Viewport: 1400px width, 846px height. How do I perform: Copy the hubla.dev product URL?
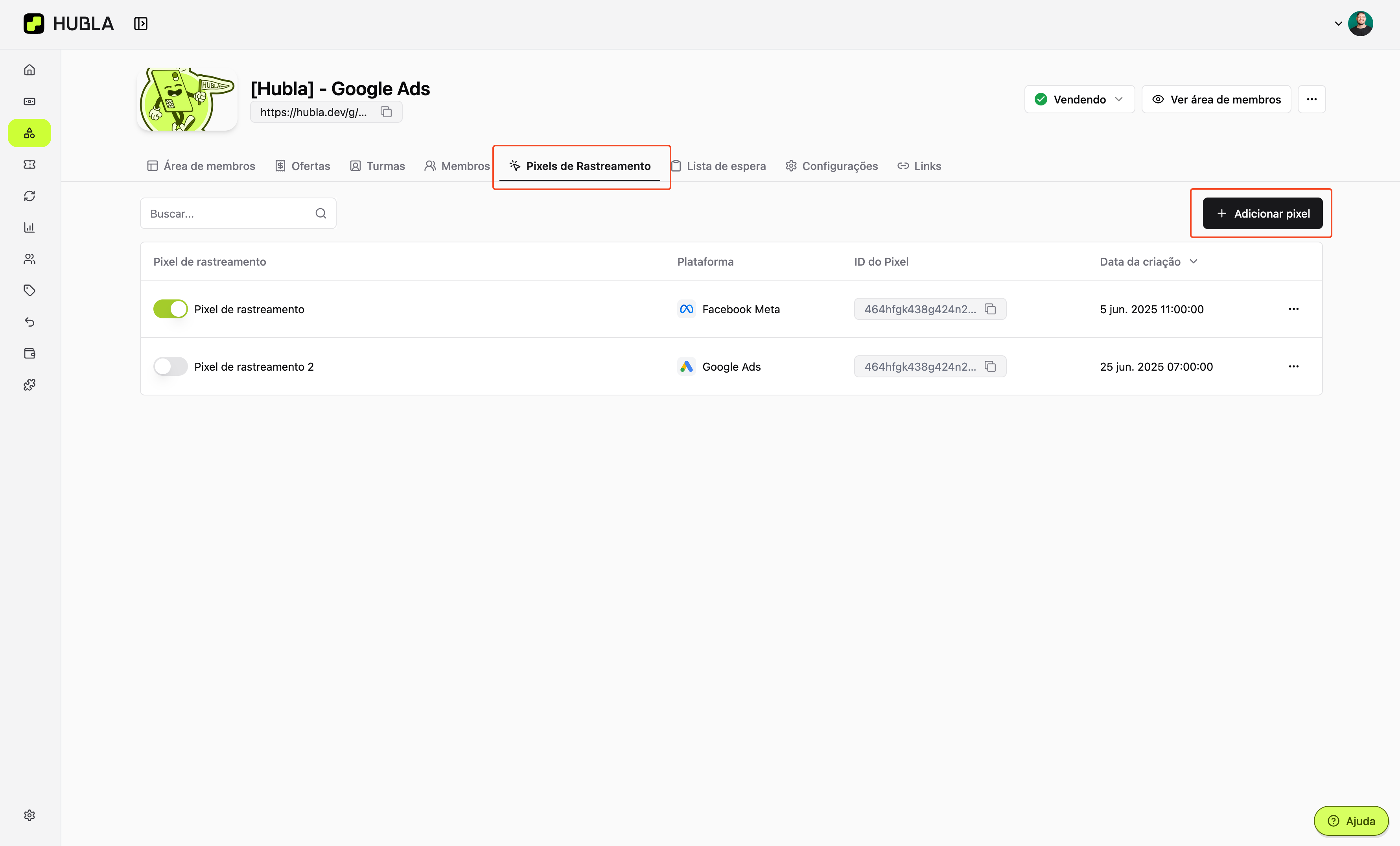[x=386, y=112]
